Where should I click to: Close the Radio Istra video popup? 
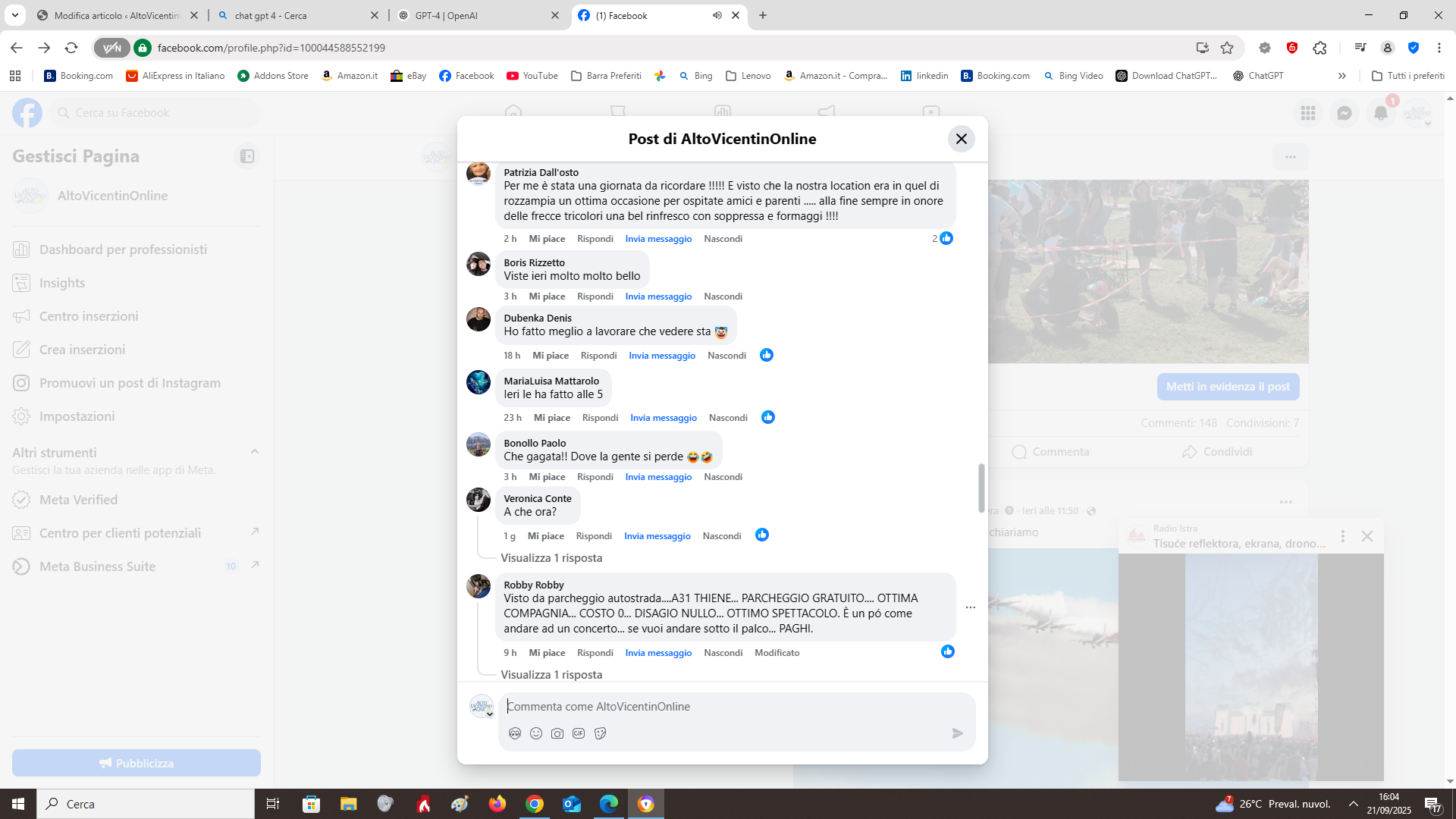click(x=1367, y=536)
